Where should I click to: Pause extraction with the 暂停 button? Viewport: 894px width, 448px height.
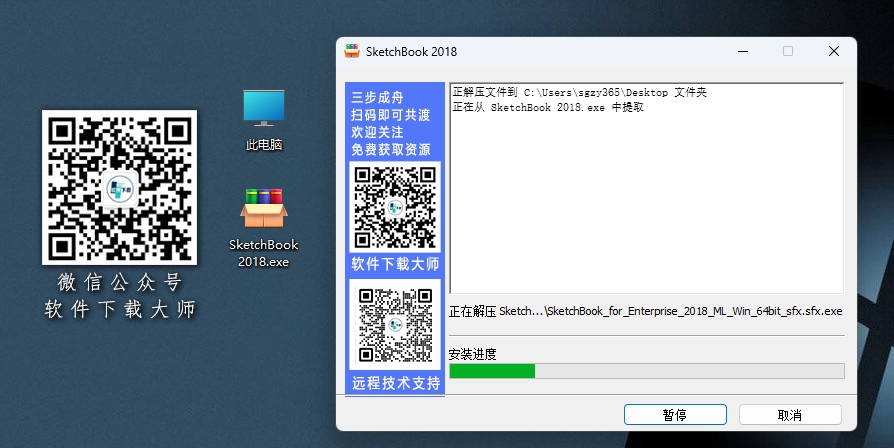click(675, 414)
